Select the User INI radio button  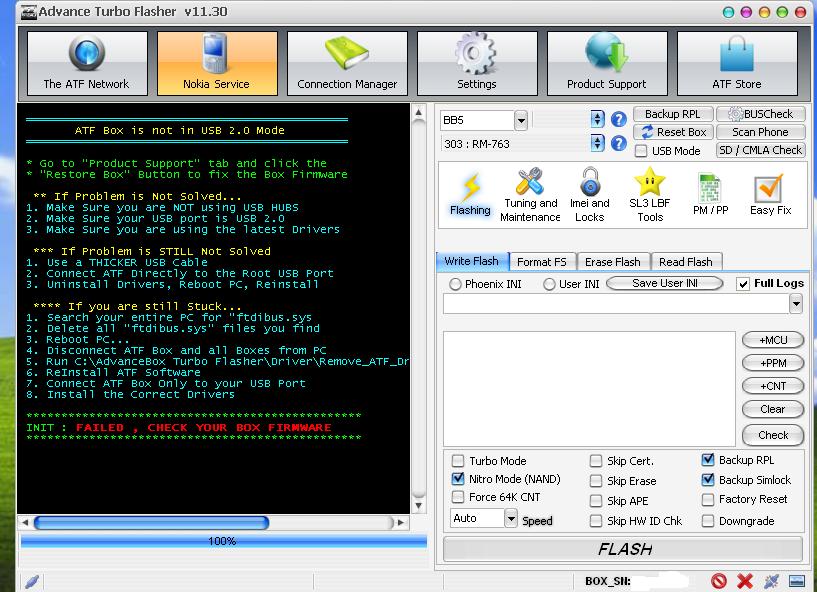549,284
